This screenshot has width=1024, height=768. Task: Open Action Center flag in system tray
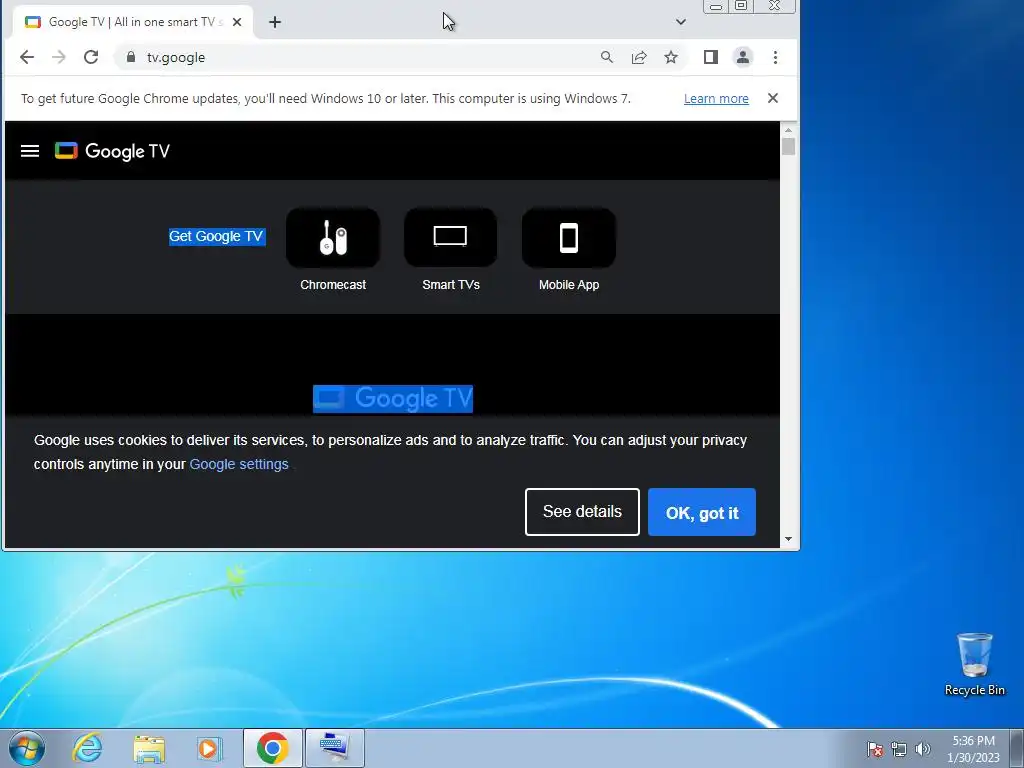[x=875, y=749]
